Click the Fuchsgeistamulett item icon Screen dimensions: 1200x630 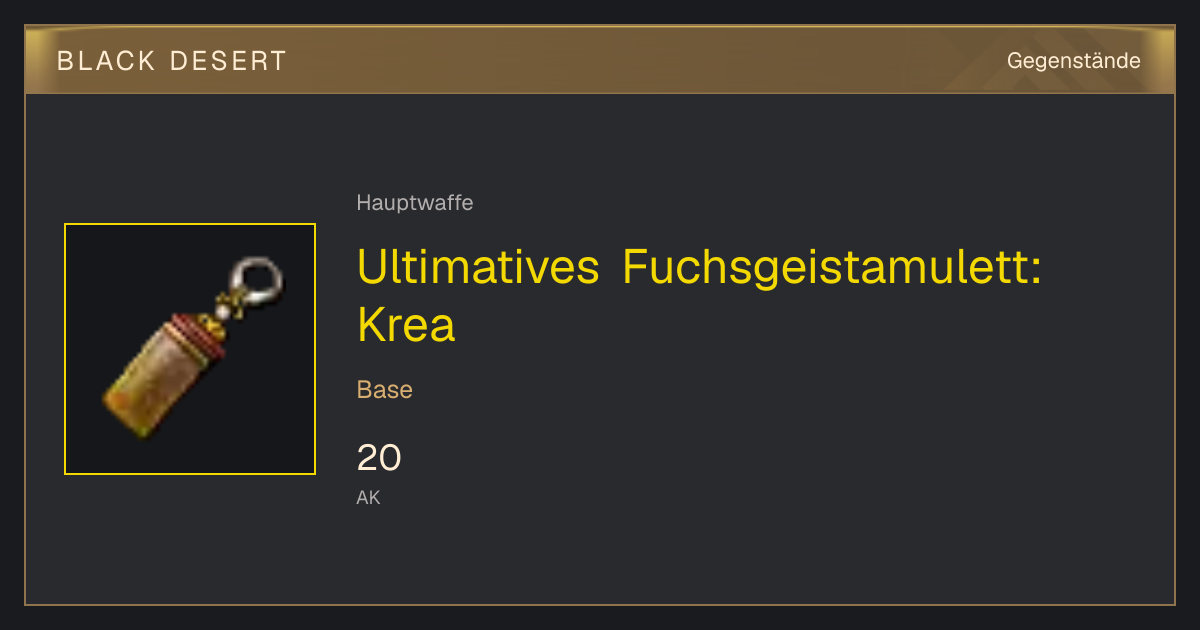tap(190, 349)
